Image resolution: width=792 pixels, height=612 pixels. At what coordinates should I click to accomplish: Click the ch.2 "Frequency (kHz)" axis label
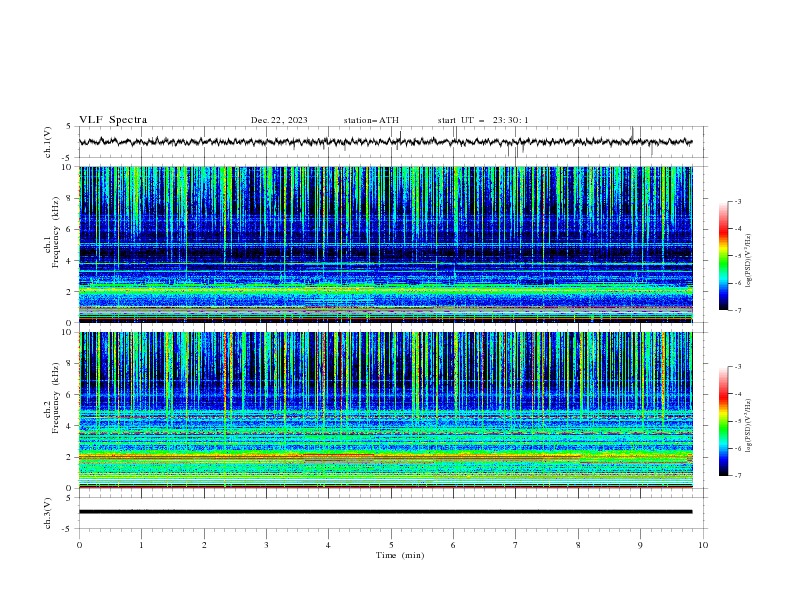[56, 398]
